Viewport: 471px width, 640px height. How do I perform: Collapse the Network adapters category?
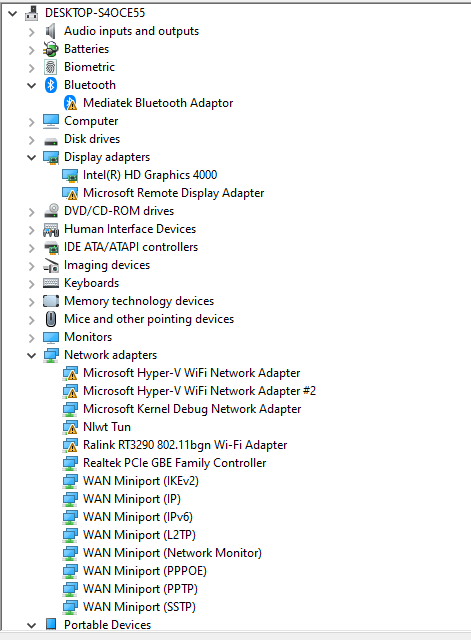pos(31,356)
